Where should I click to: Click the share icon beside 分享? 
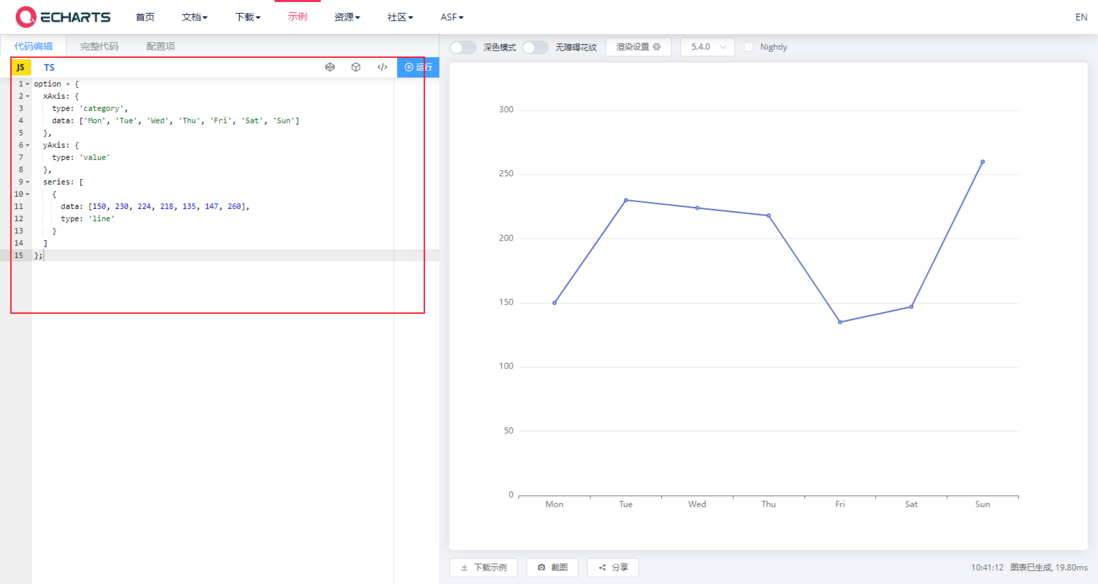602,568
